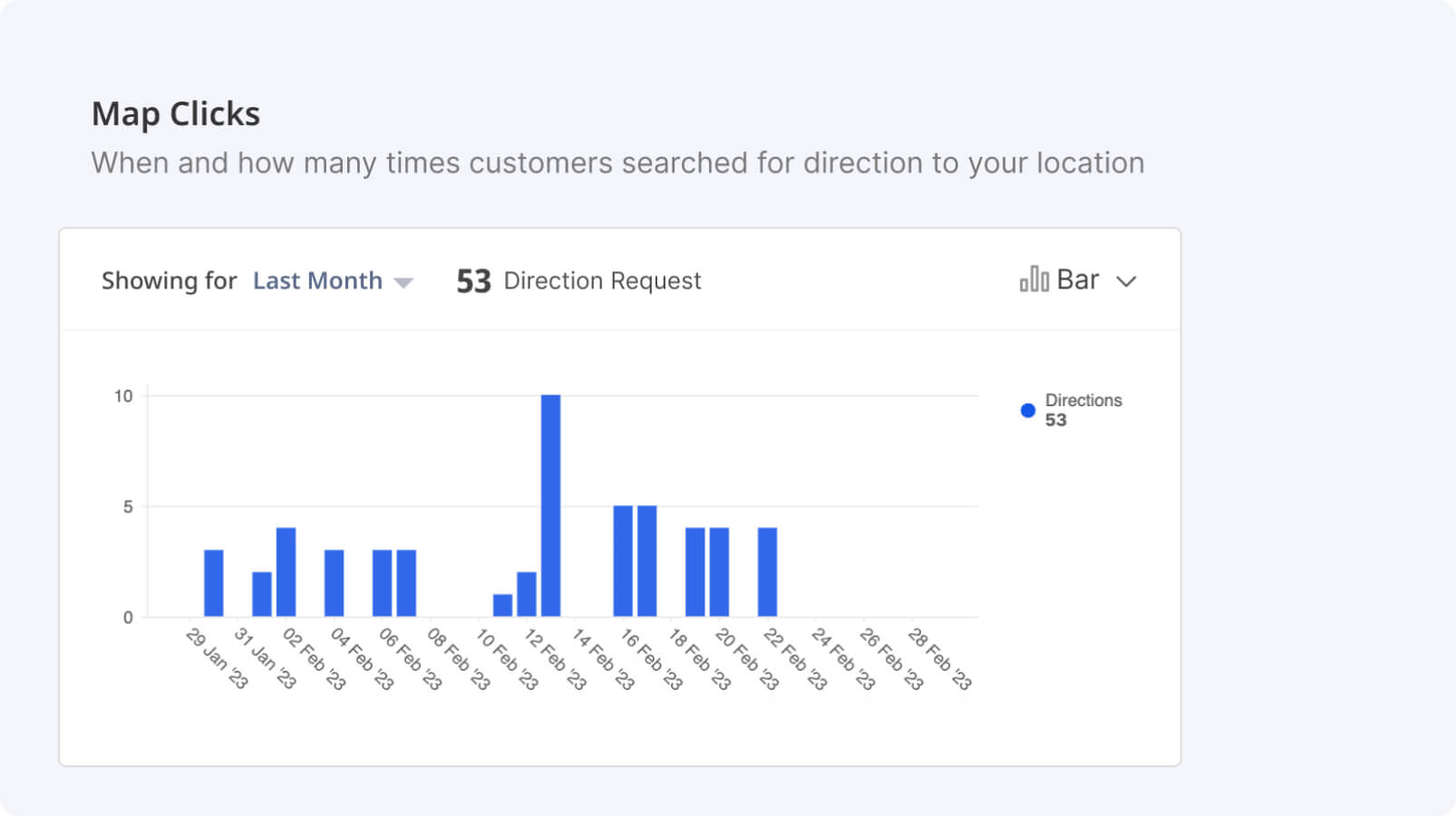Click the 5 value on y-axis

click(x=128, y=507)
